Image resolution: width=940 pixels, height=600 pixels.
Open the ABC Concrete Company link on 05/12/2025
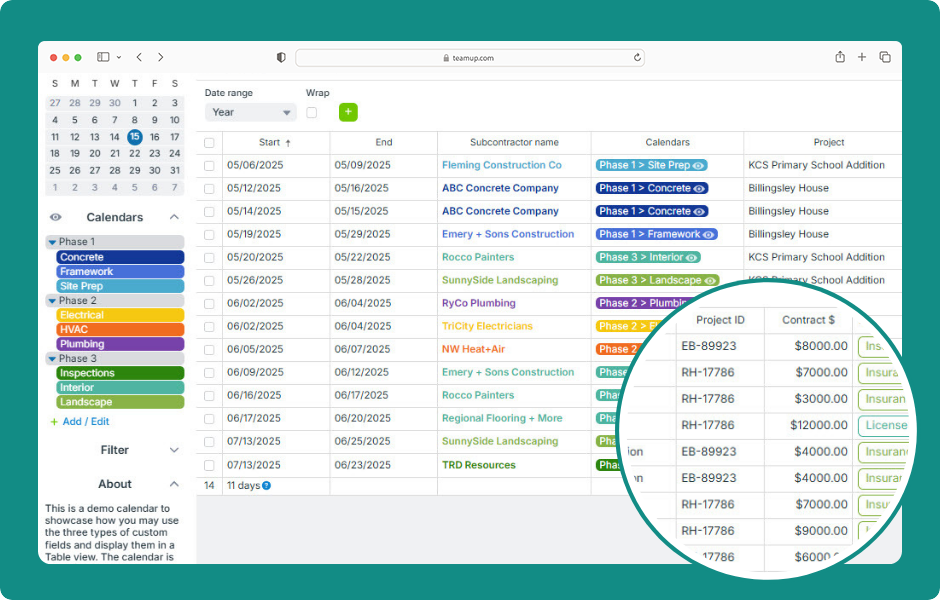(500, 188)
